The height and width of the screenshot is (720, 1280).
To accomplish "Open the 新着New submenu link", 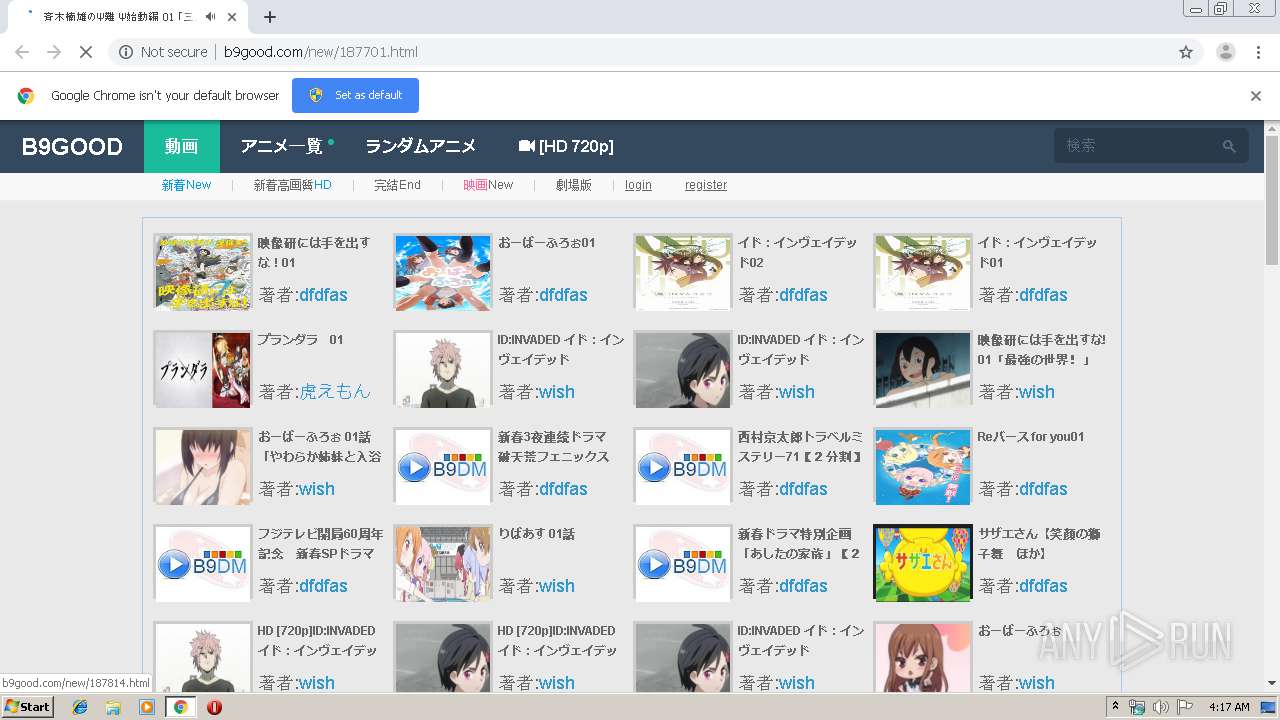I will point(187,185).
